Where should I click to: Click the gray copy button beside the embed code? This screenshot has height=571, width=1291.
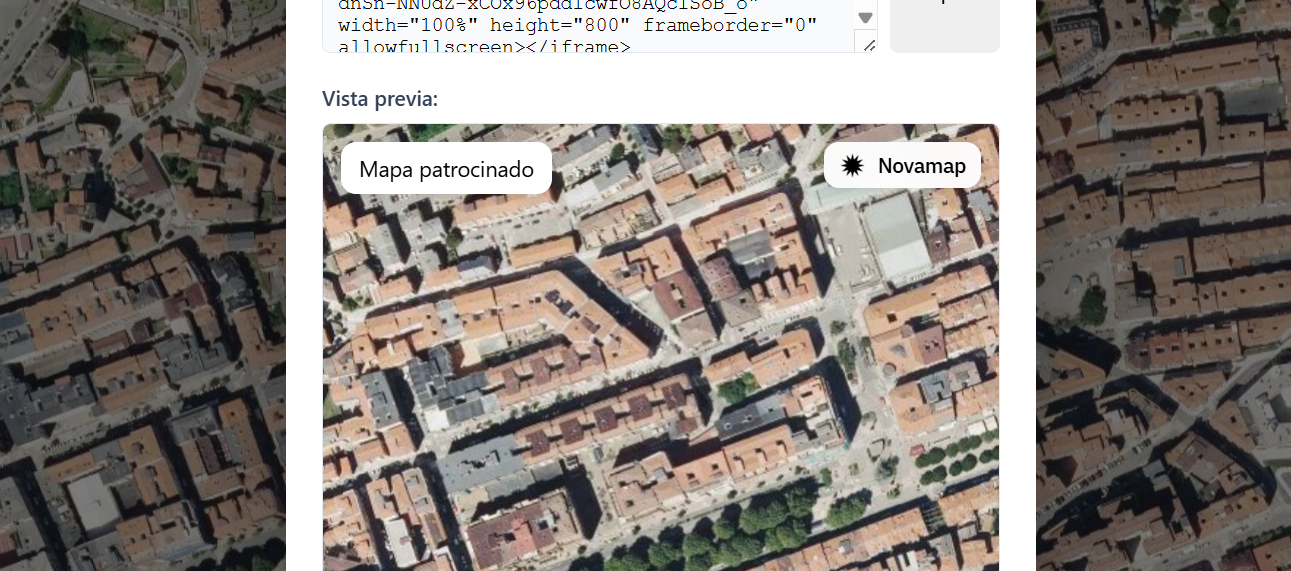[x=945, y=26]
